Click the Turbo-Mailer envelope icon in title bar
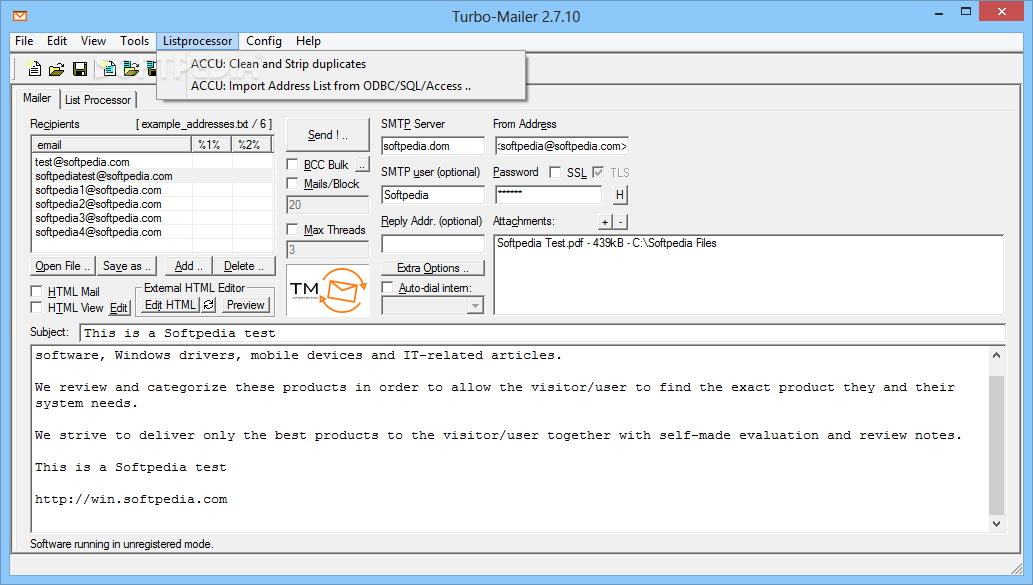The image size is (1033, 585). coord(20,16)
